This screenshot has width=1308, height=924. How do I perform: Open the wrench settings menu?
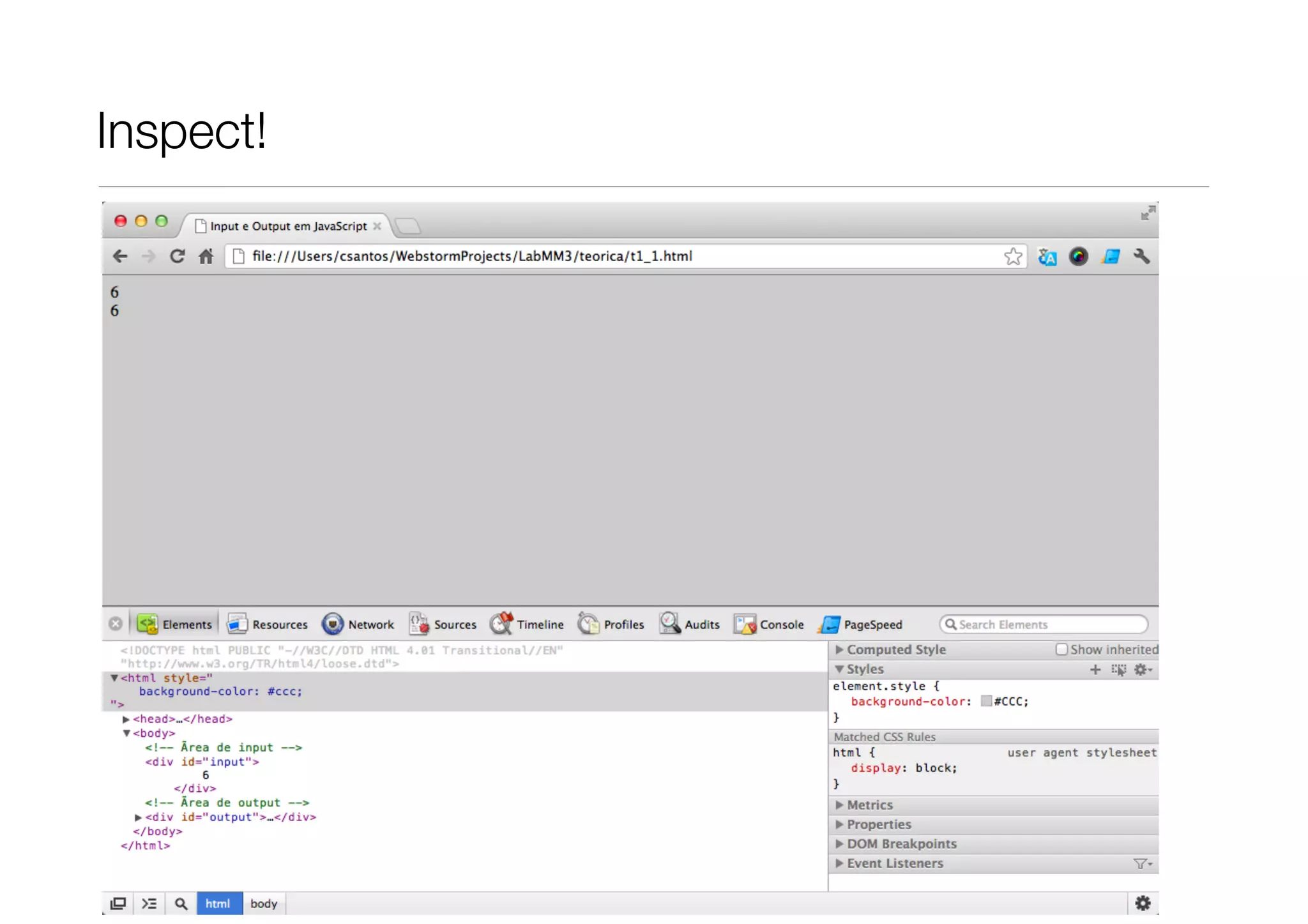[1142, 257]
